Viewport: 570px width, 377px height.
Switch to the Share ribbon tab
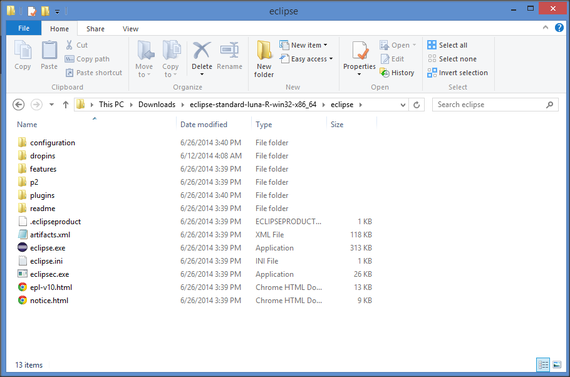pos(95,29)
